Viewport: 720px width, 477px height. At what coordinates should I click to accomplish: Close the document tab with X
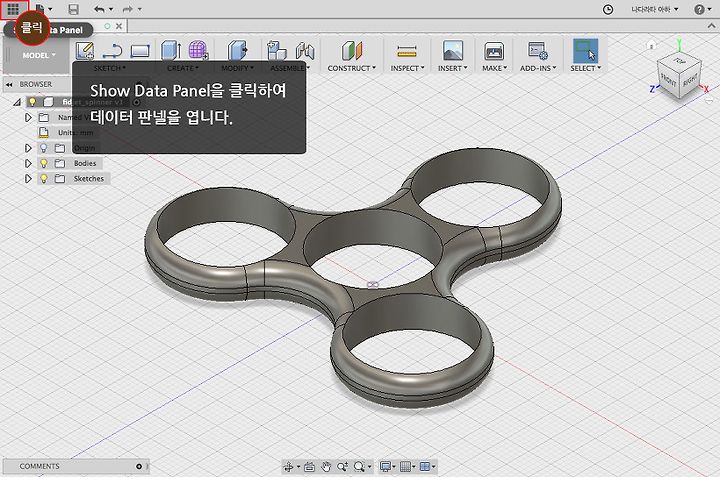coord(119,26)
